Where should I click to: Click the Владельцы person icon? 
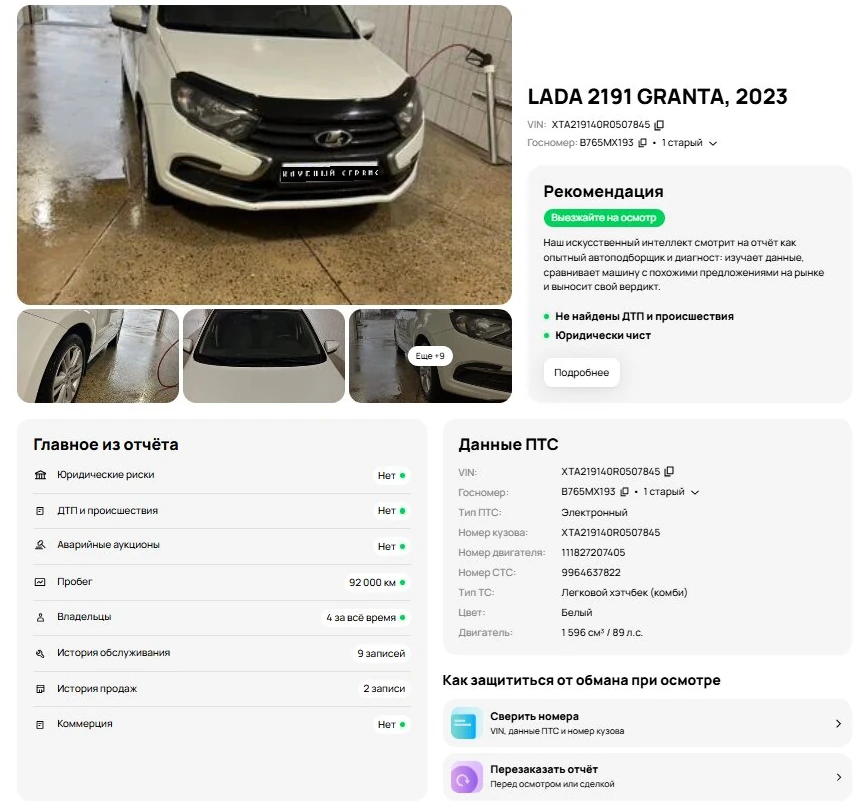click(x=40, y=617)
